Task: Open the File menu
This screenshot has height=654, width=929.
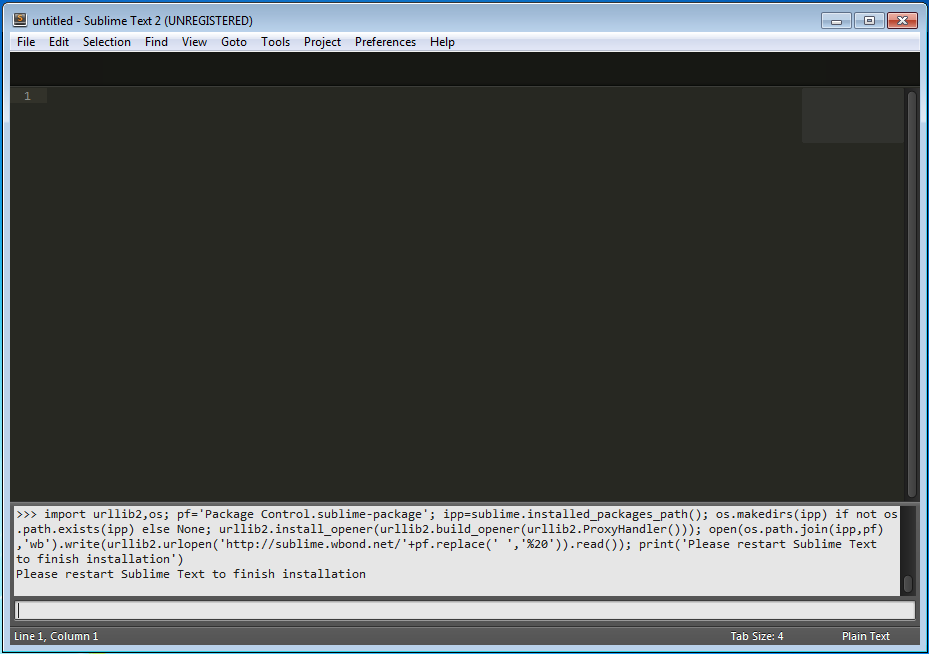Action: (26, 42)
